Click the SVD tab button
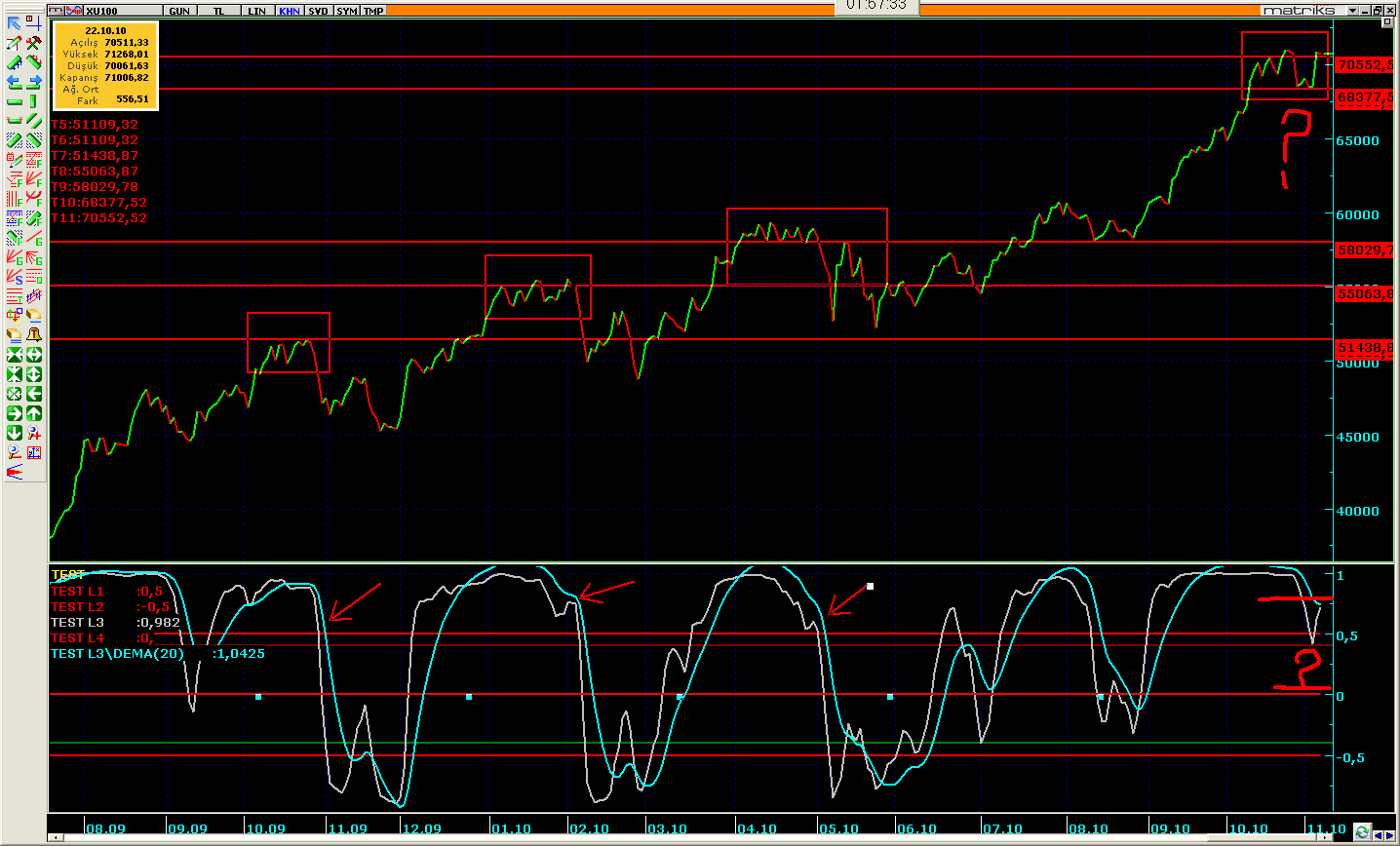 [318, 11]
